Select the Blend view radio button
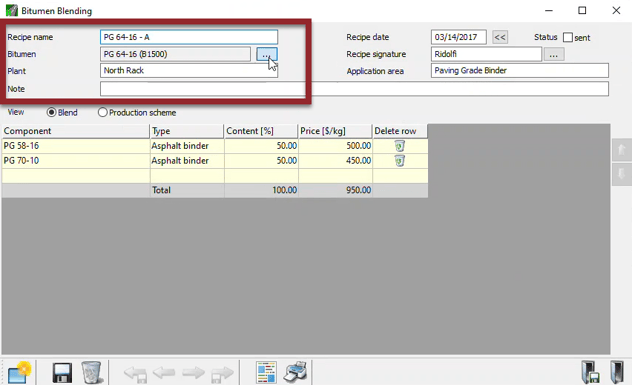Image resolution: width=632 pixels, height=385 pixels. [51, 112]
